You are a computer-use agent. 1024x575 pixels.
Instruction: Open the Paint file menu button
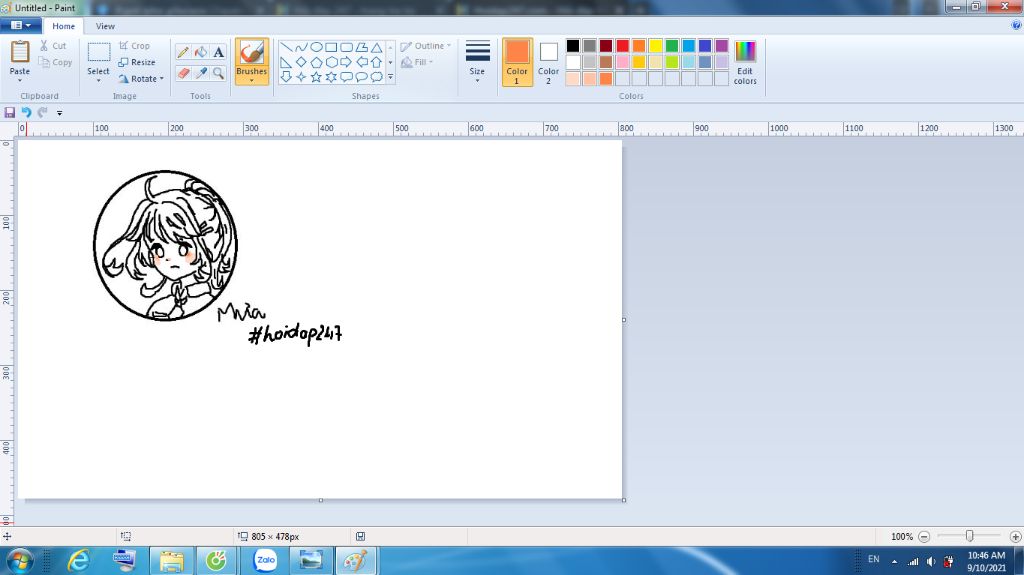(21, 25)
